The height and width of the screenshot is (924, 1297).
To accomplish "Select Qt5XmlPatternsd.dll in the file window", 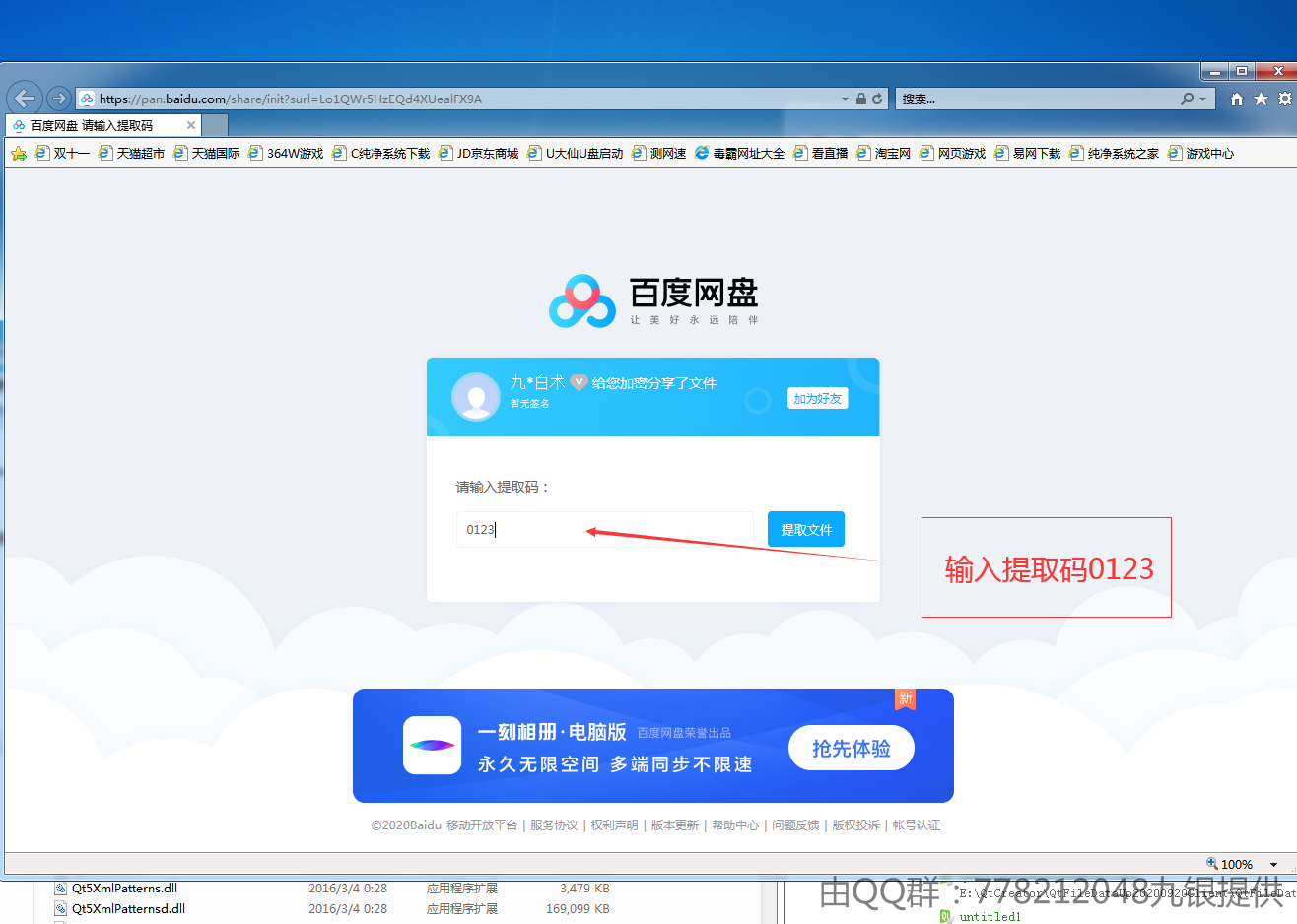I will click(128, 908).
